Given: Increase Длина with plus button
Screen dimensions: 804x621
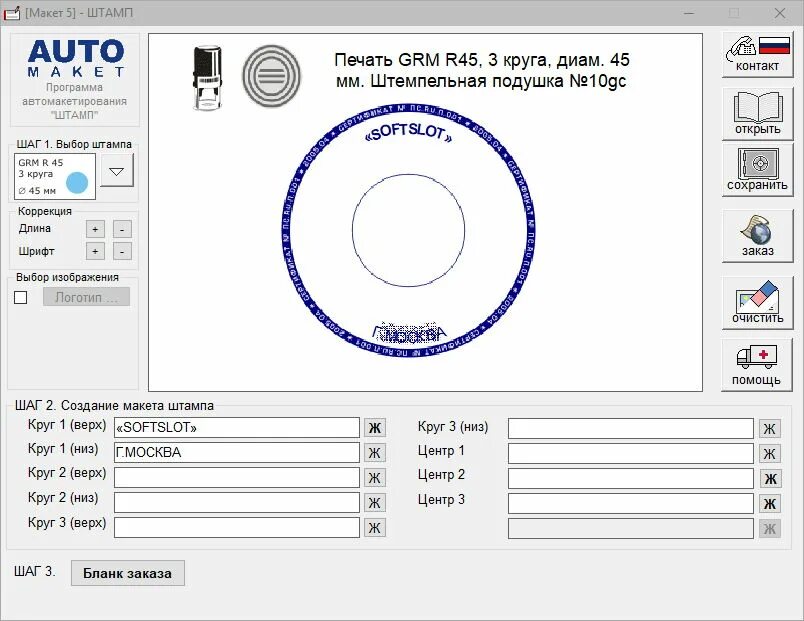Looking at the screenshot, I should pyautogui.click(x=95, y=229).
